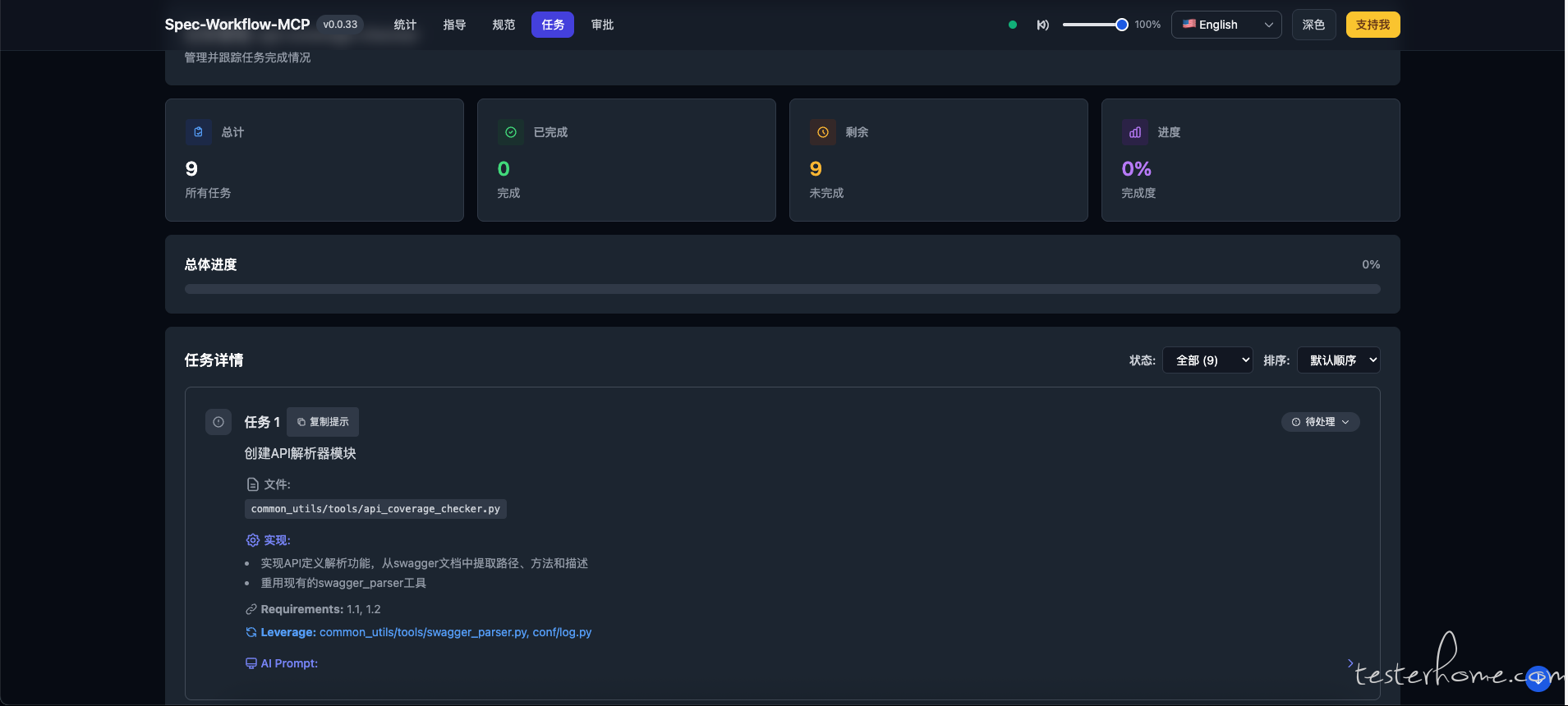Expand the 待处理 status selector for task 1
This screenshot has height=706, width=1568.
[1320, 422]
